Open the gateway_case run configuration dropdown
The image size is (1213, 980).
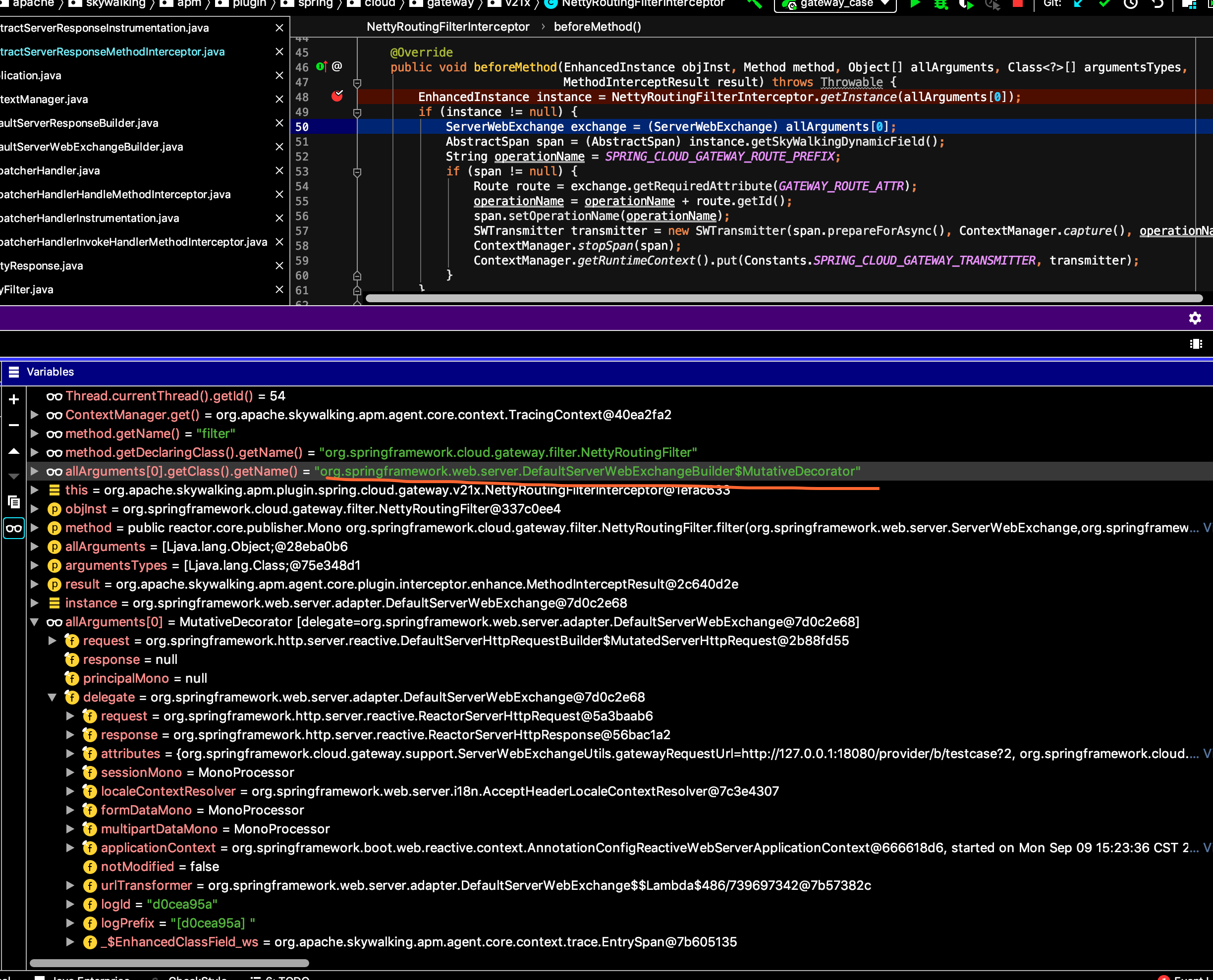[x=835, y=4]
